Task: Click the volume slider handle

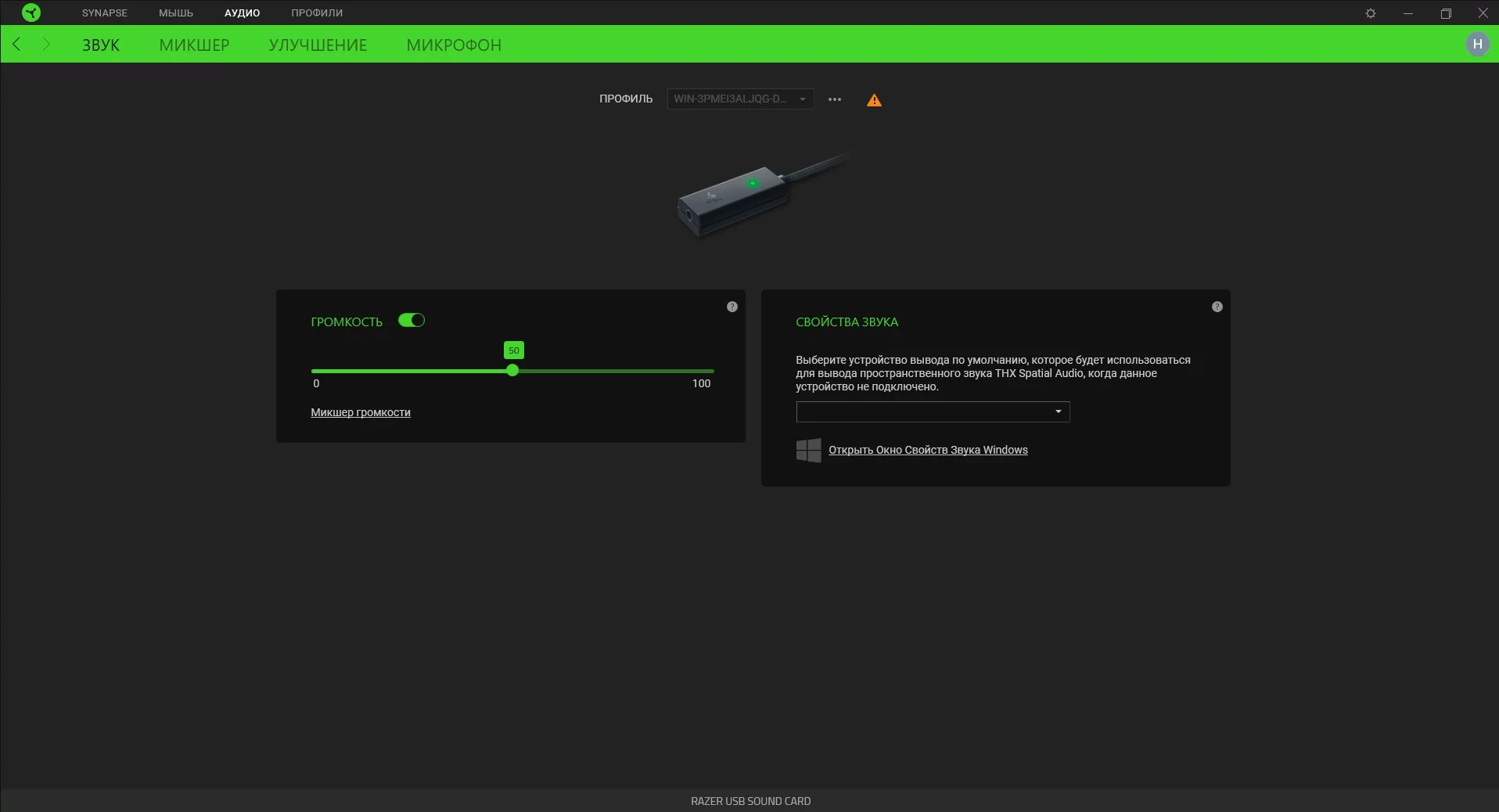Action: pos(512,371)
